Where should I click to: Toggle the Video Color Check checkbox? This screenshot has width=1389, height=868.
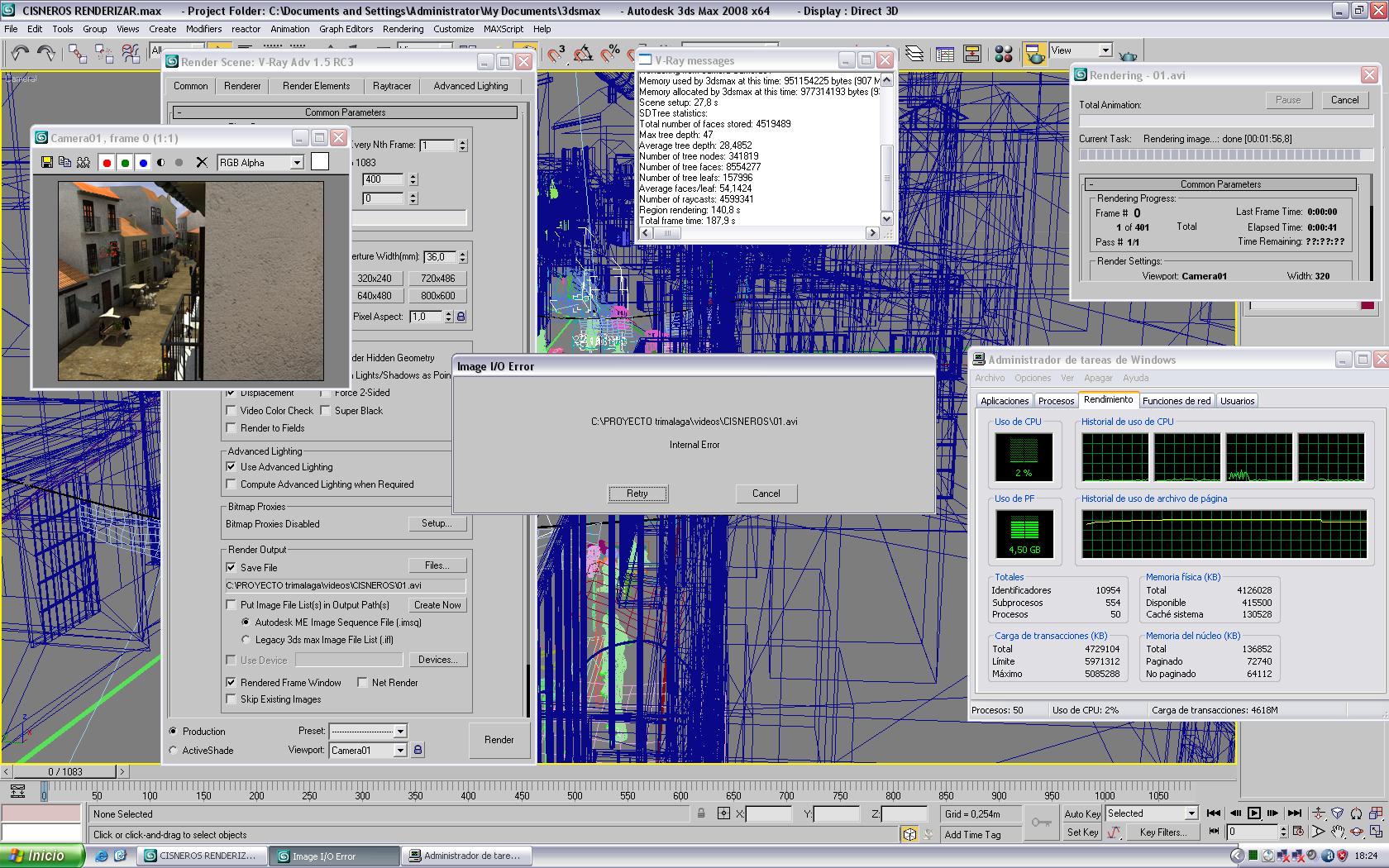pyautogui.click(x=231, y=411)
